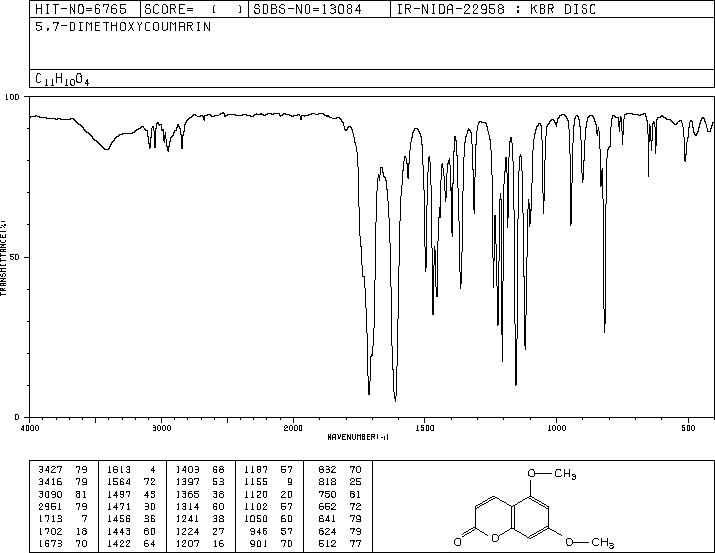
Task: Click the 3000 wavenumber axis label
Action: pos(162,428)
